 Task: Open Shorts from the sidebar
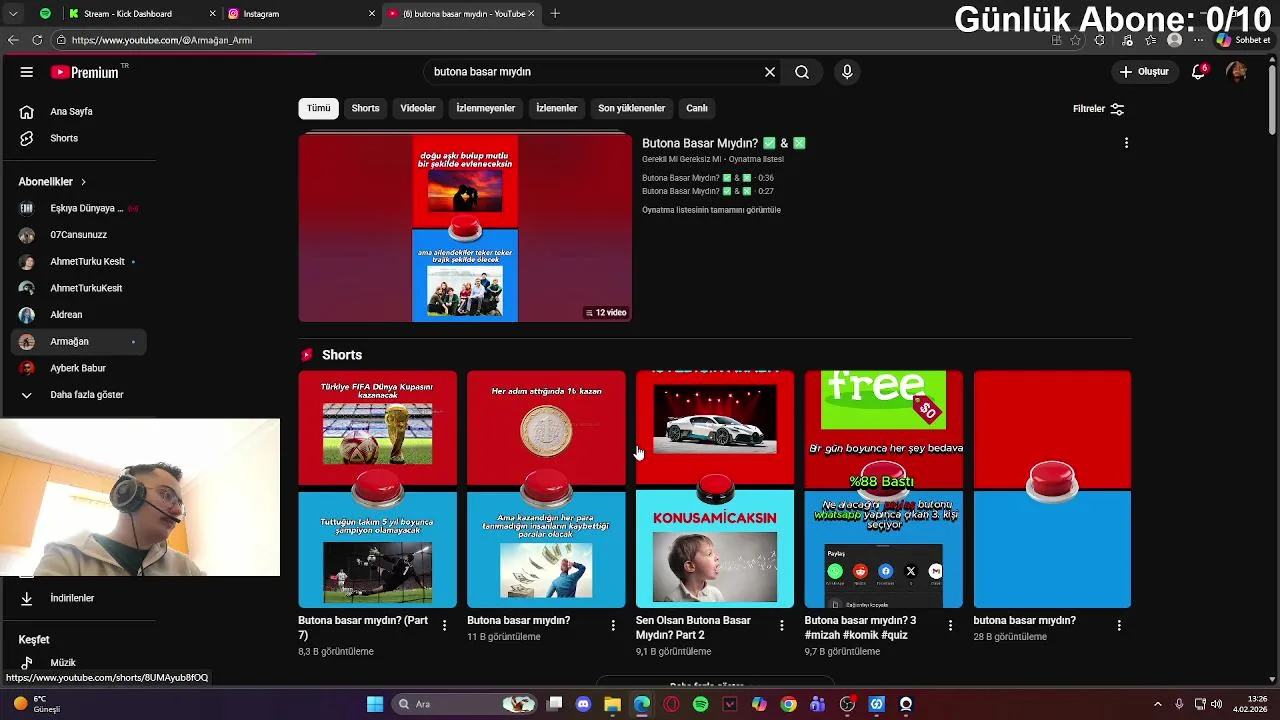point(78,138)
